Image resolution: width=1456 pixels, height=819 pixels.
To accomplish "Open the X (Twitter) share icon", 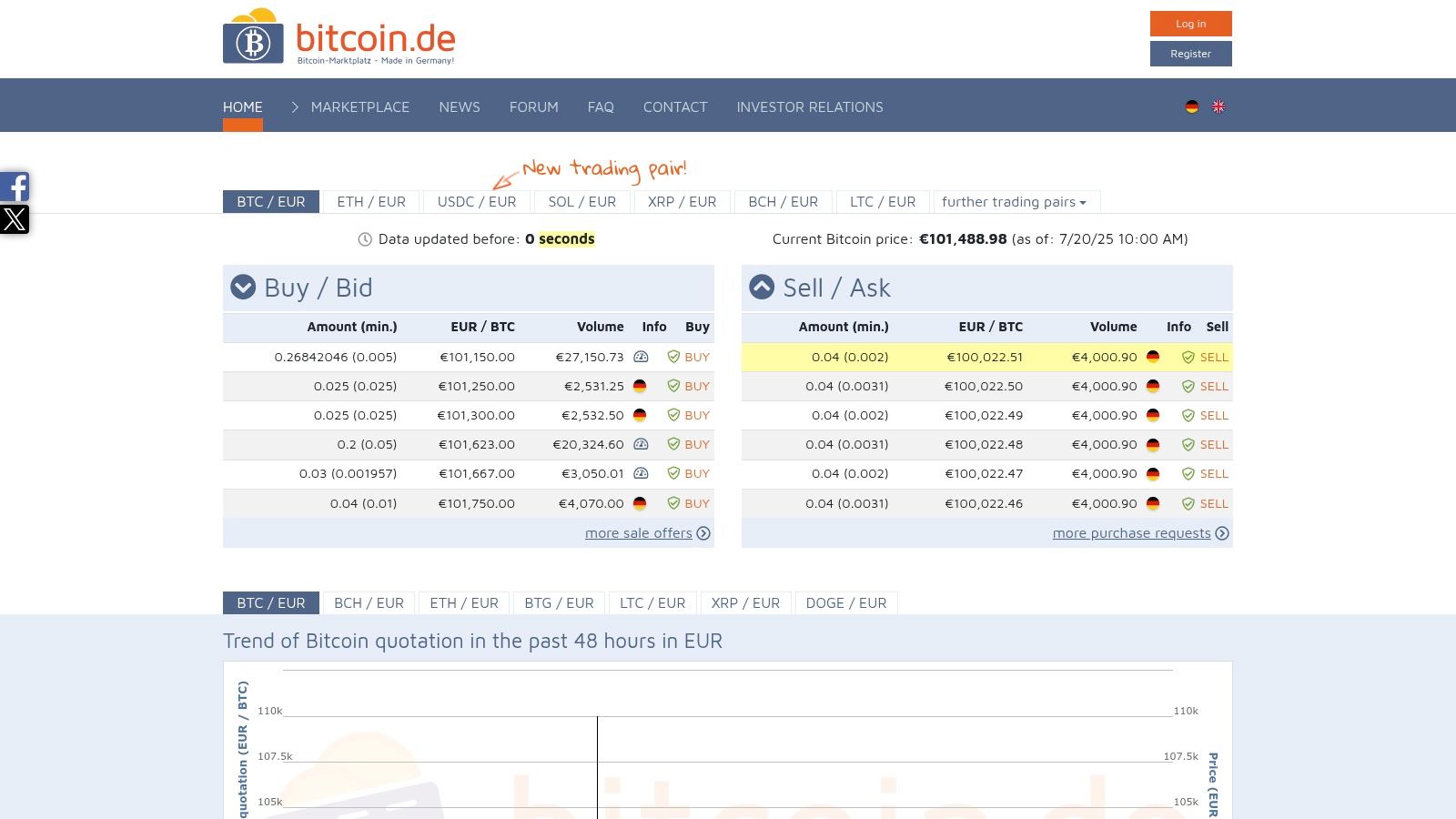I will tap(15, 219).
